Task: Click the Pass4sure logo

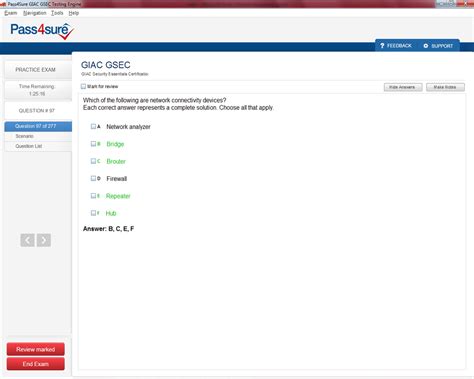Action: pos(42,31)
